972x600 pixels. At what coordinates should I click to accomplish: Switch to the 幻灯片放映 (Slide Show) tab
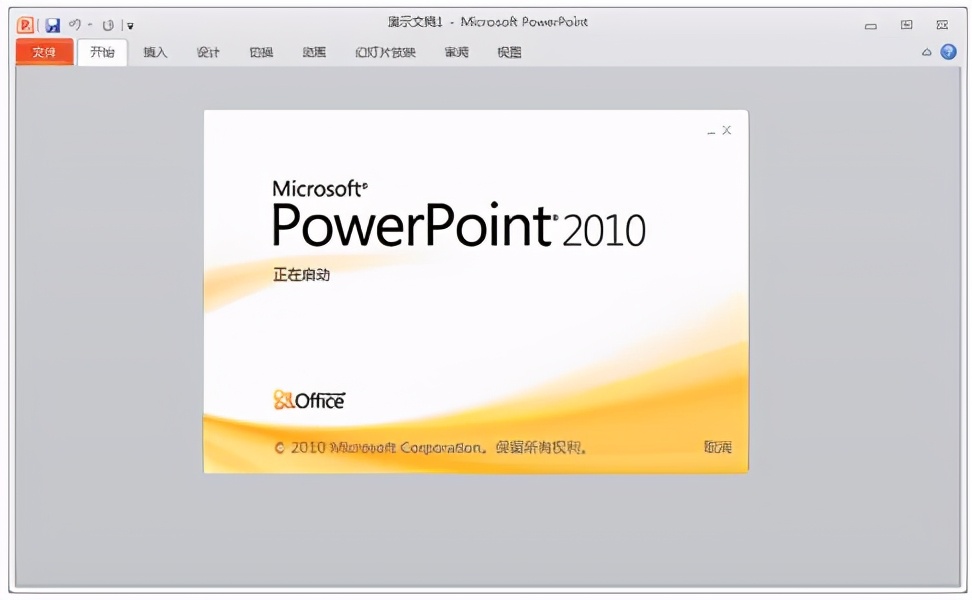[385, 52]
